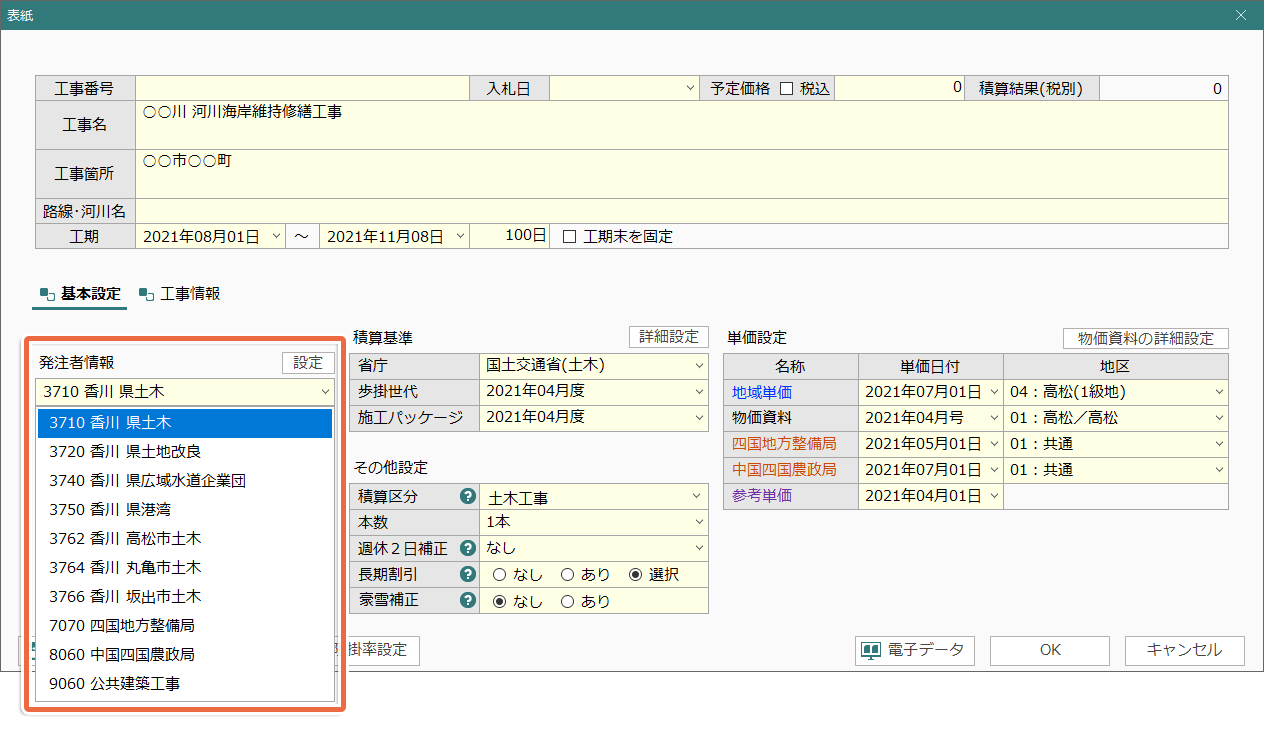The width and height of the screenshot is (1264, 740).
Task: Switch to the 工事情報 tab
Action: (181, 294)
